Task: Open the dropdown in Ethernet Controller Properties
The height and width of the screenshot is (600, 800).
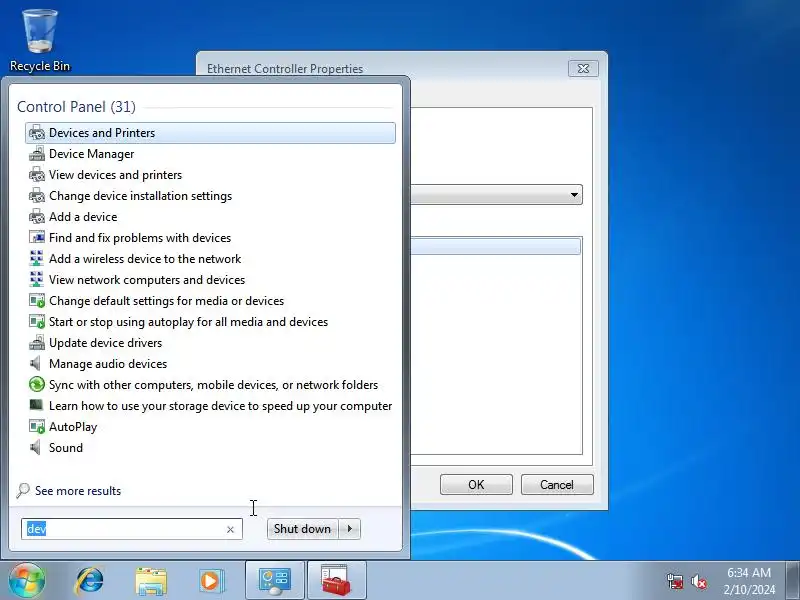Action: [574, 195]
